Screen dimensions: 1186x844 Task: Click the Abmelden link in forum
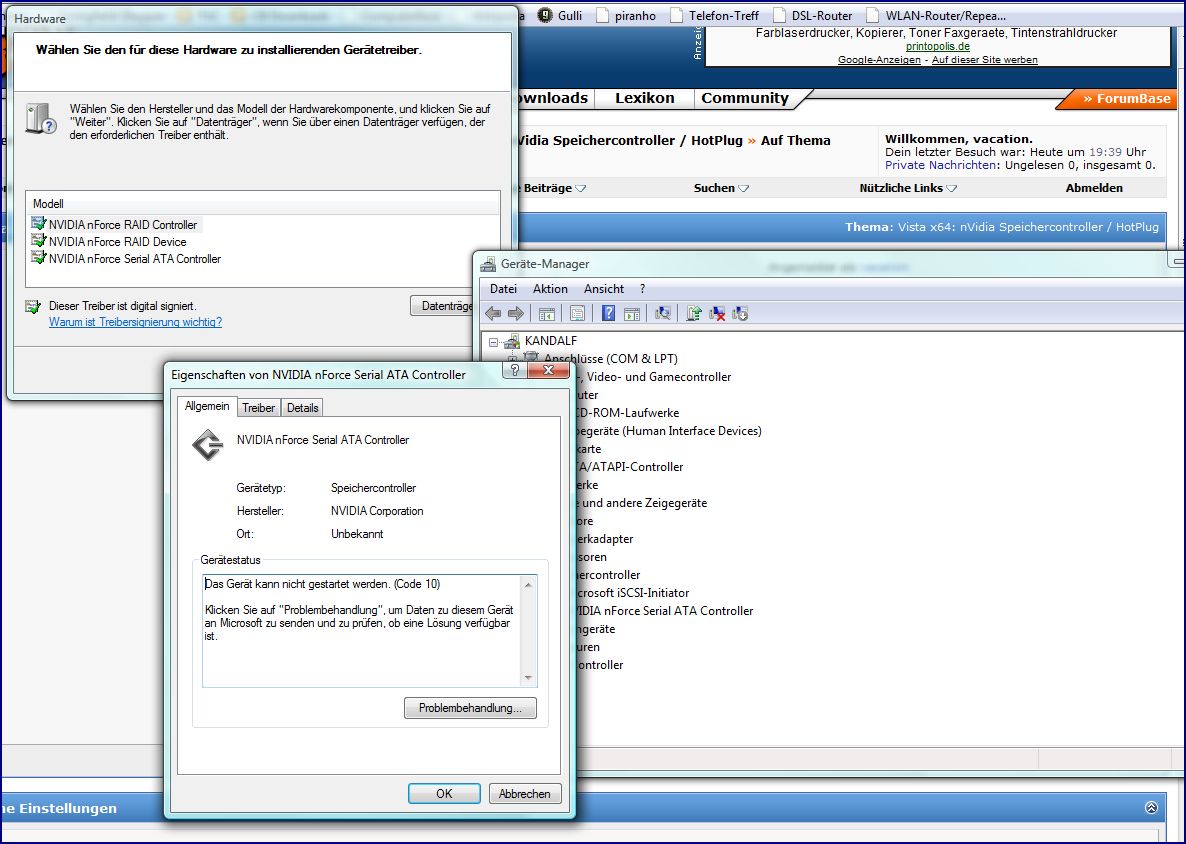point(1094,188)
